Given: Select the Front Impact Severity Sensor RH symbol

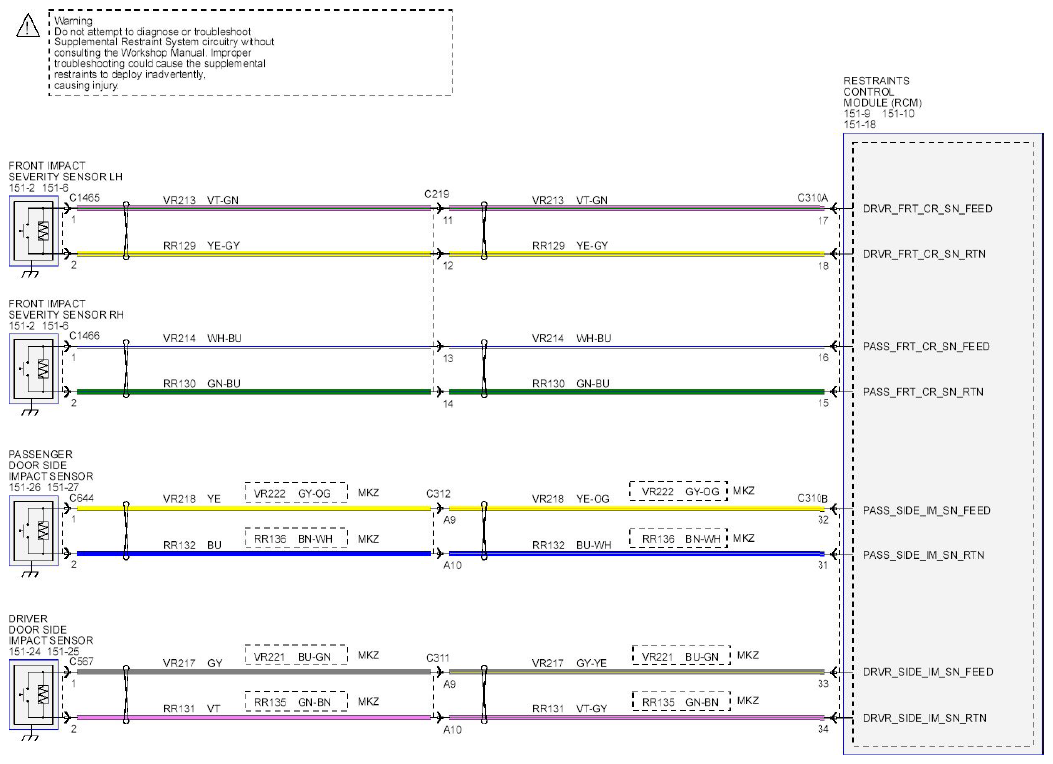Looking at the screenshot, I should (34, 369).
